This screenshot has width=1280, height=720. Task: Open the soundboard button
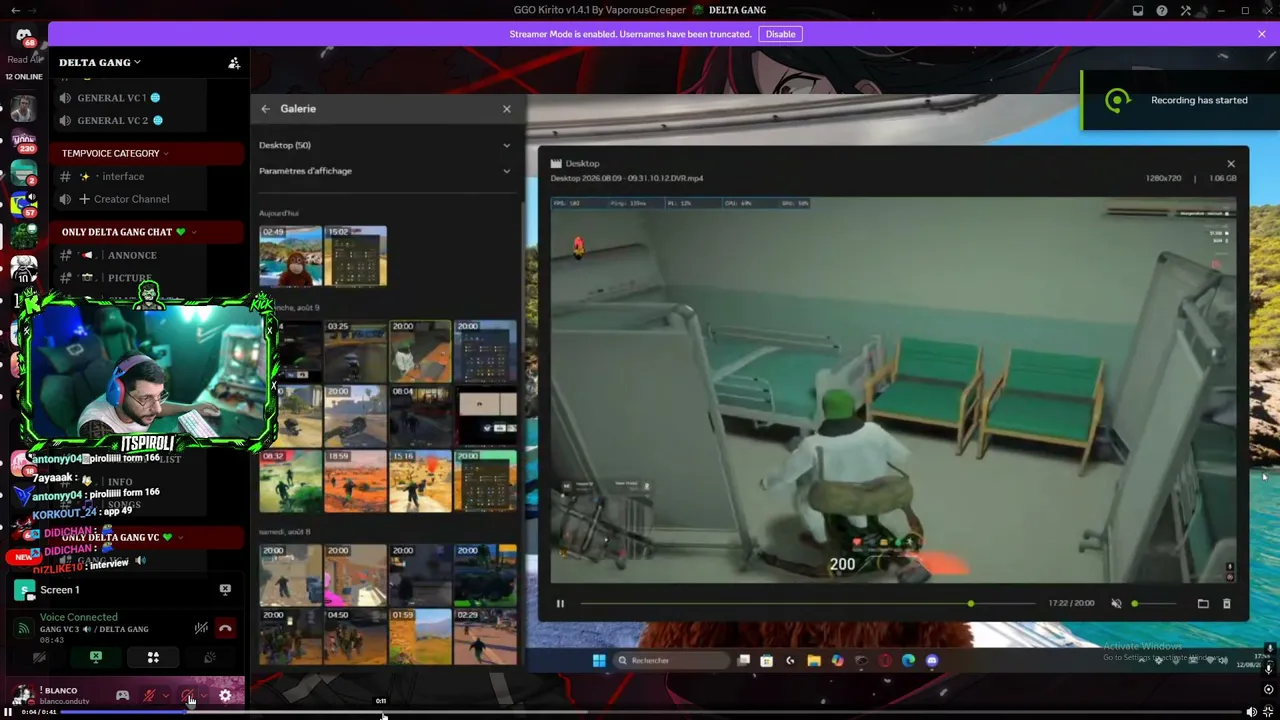(210, 657)
